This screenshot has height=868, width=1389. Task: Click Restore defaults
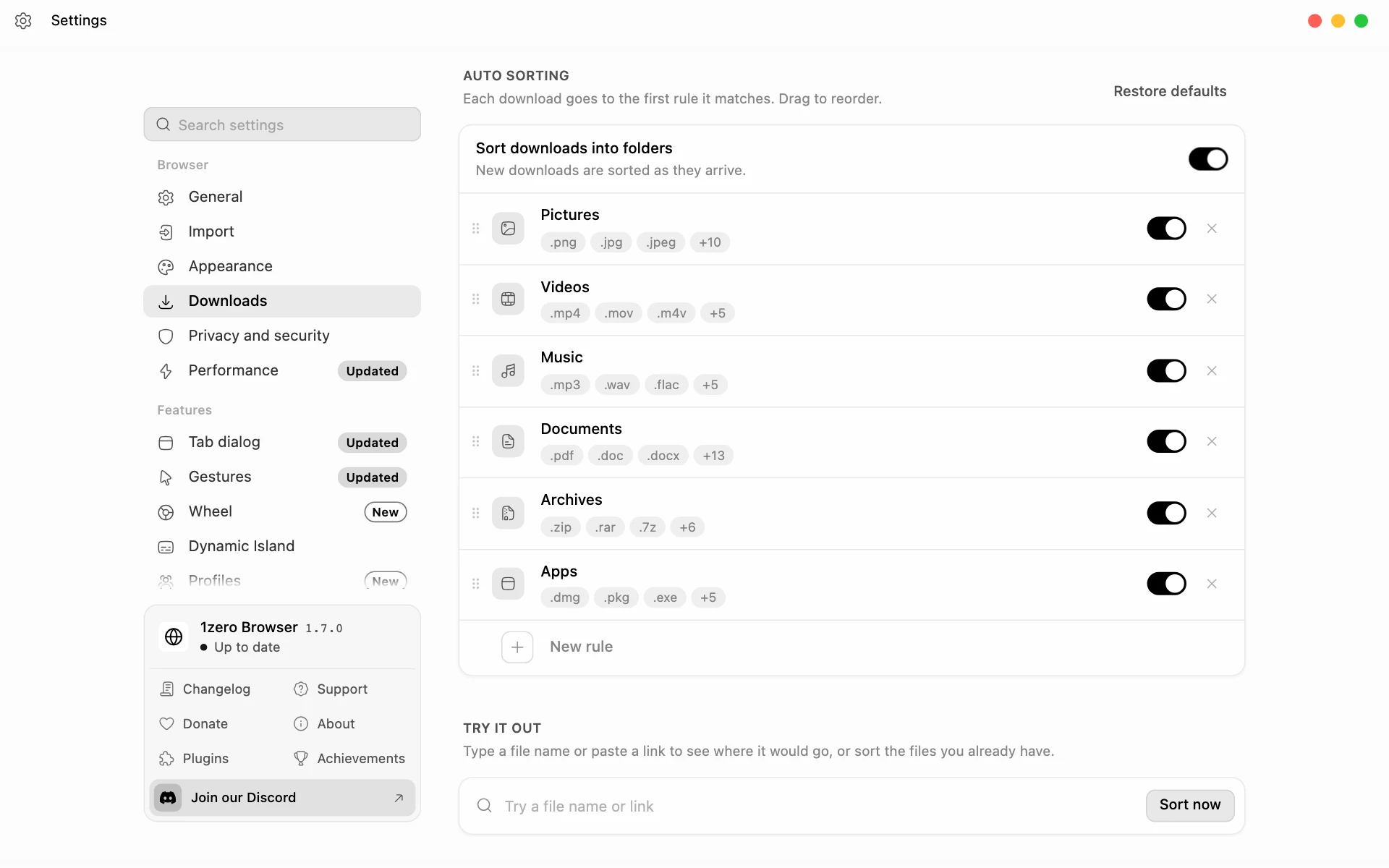[x=1170, y=91]
